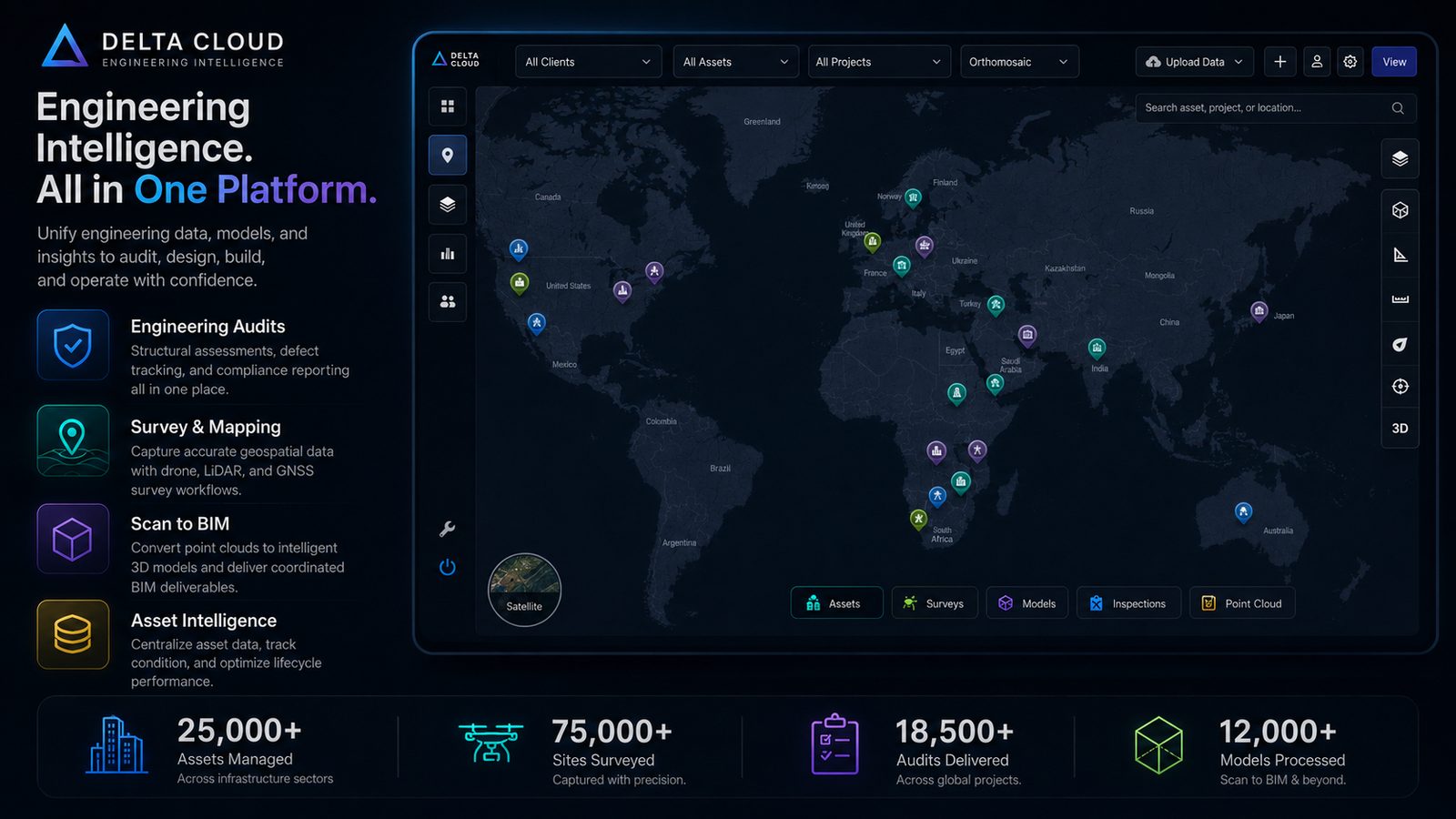1456x819 pixels.
Task: Click the Delta Cloud logo in dashboard header
Action: (x=455, y=59)
